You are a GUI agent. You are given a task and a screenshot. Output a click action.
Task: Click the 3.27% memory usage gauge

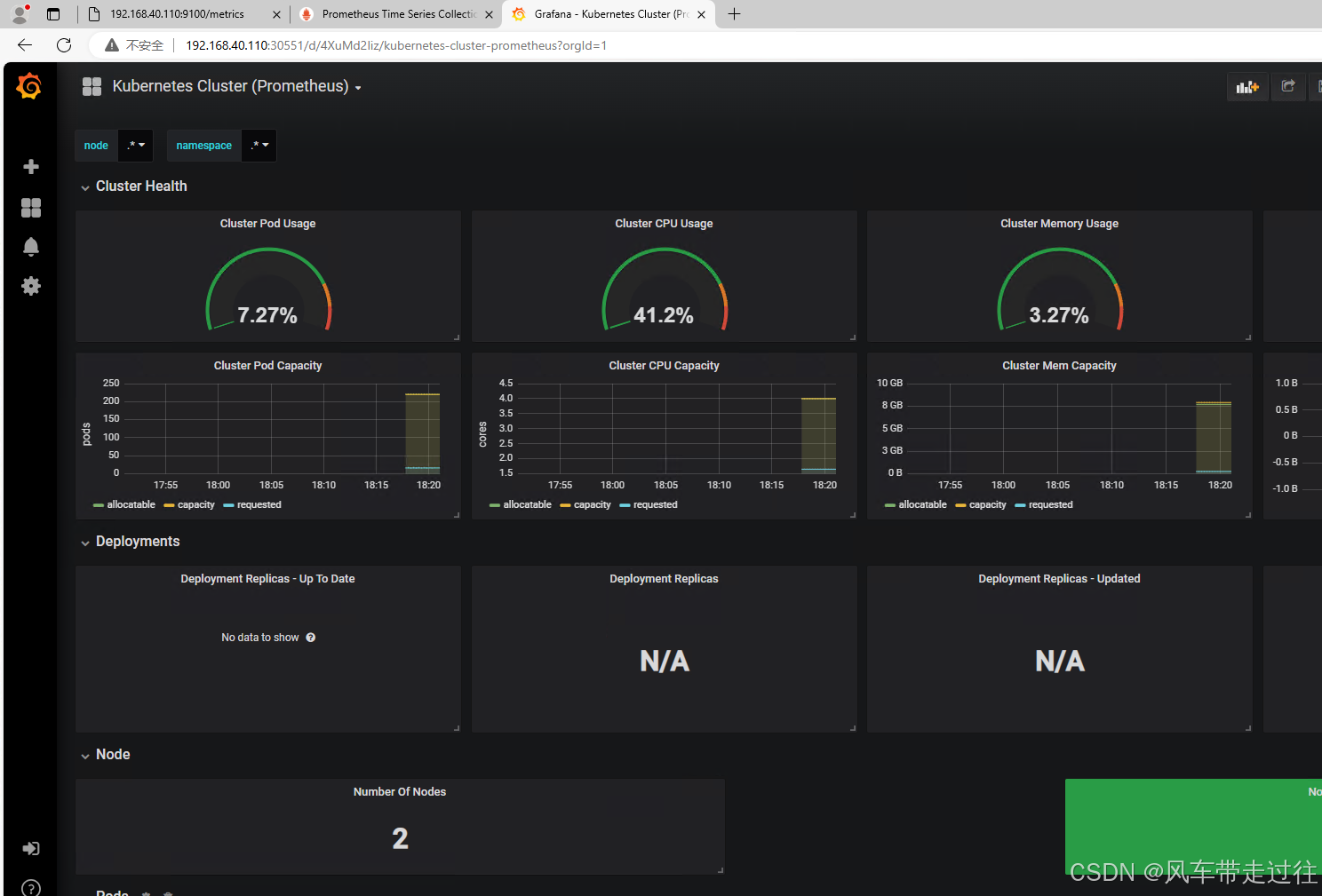tap(1060, 289)
